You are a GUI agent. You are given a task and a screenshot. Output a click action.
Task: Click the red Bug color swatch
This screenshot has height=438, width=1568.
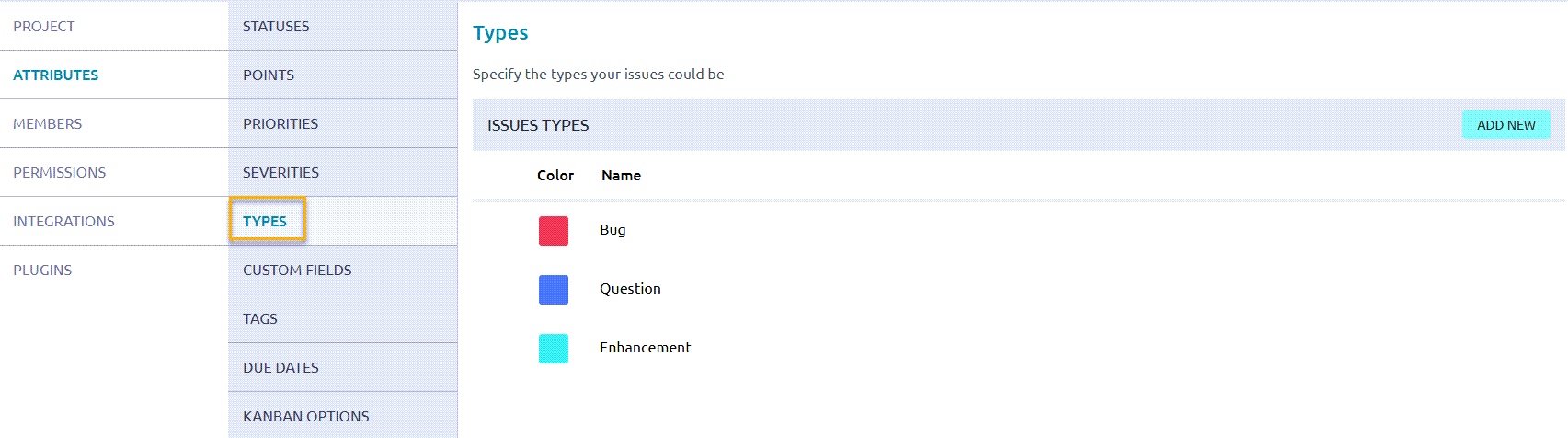(x=554, y=231)
